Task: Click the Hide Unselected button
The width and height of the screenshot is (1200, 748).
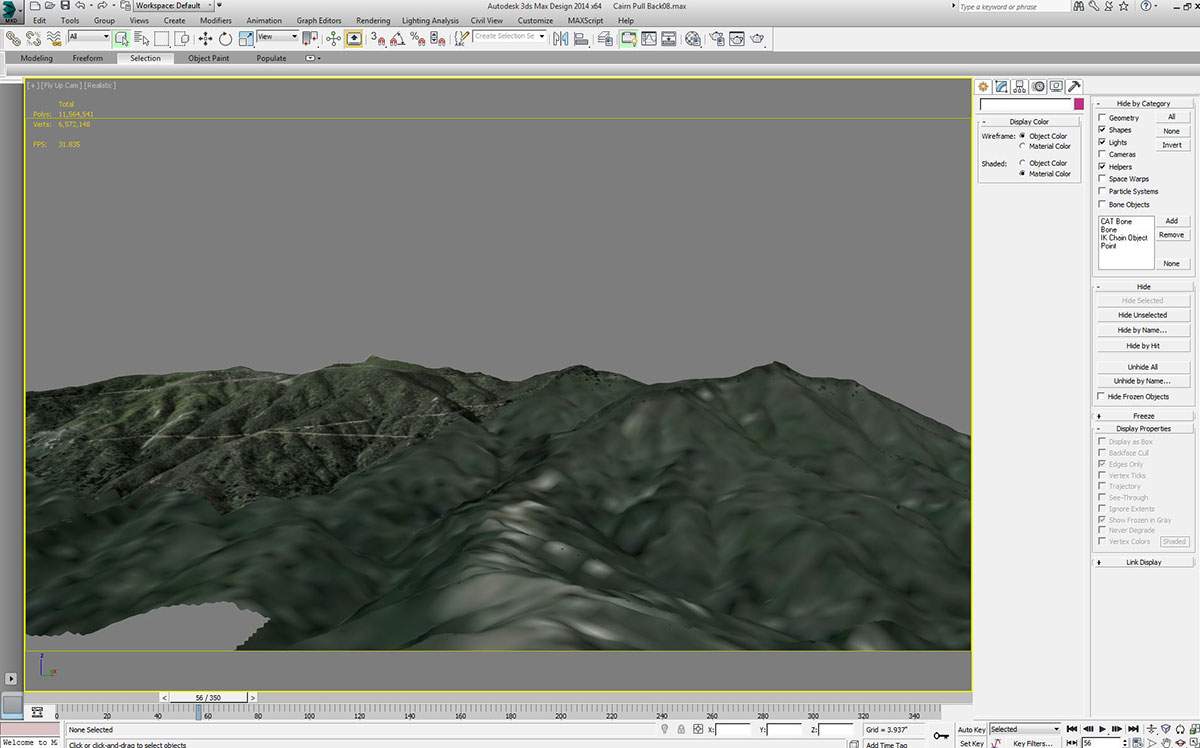Action: coord(1143,315)
